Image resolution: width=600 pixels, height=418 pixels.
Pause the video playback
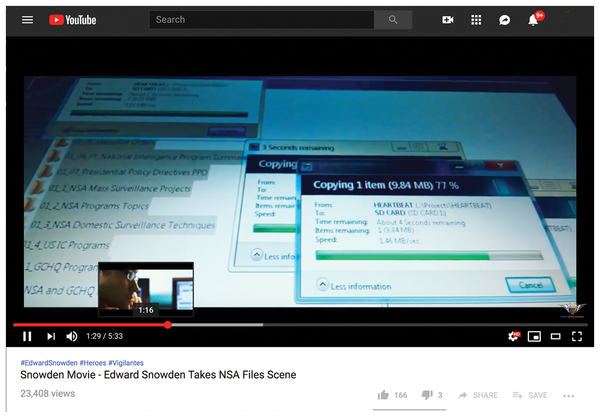point(27,336)
